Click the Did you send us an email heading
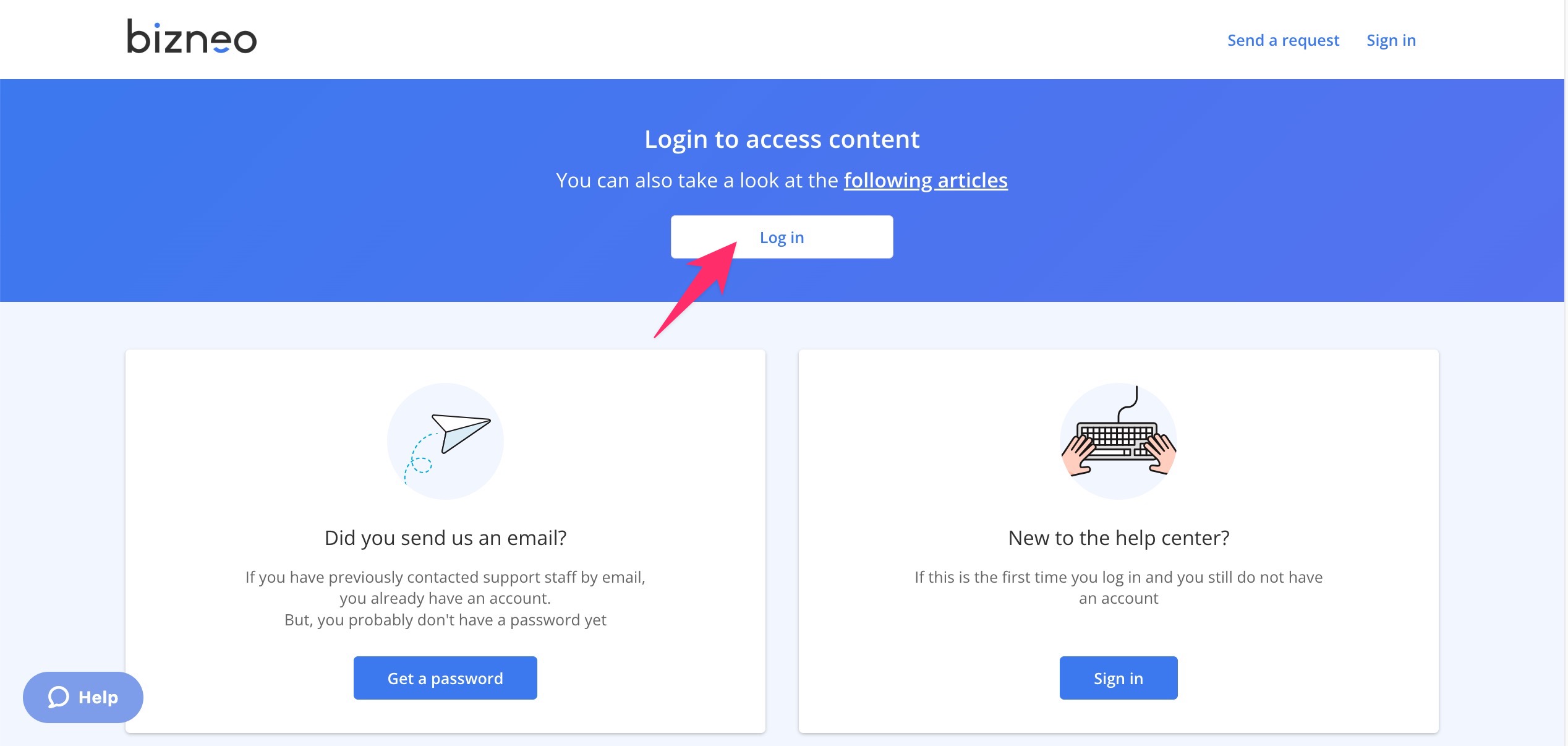This screenshot has width=1568, height=746. point(445,538)
